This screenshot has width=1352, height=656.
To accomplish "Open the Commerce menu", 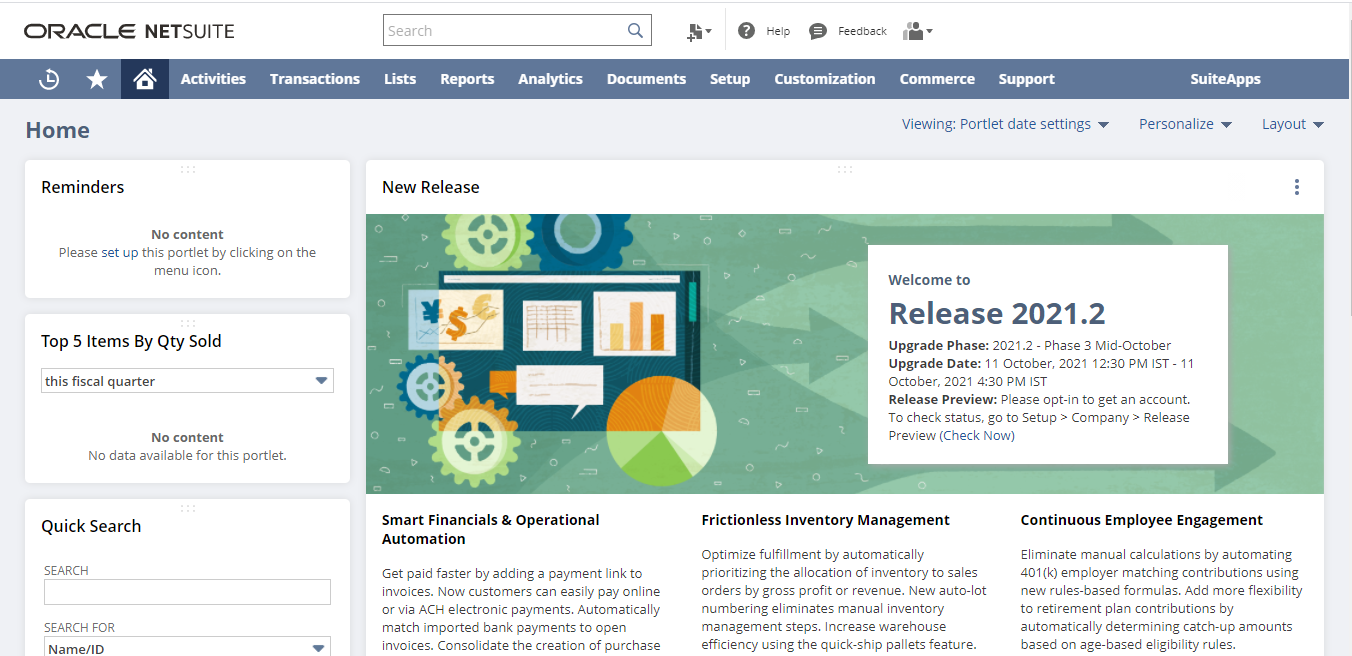I will (x=937, y=79).
